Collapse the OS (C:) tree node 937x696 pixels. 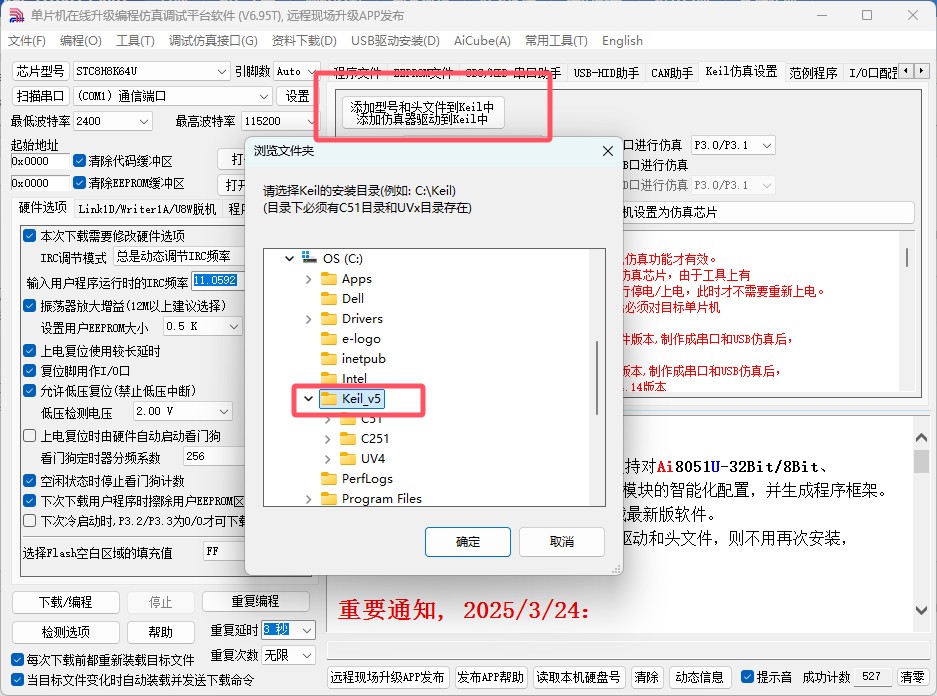(x=289, y=258)
